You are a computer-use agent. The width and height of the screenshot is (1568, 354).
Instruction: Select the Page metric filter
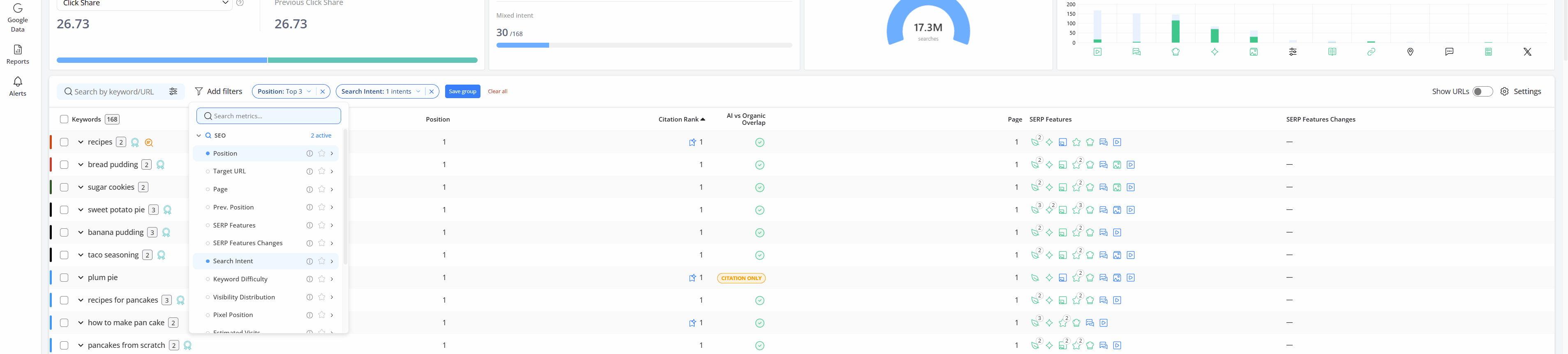click(266, 189)
